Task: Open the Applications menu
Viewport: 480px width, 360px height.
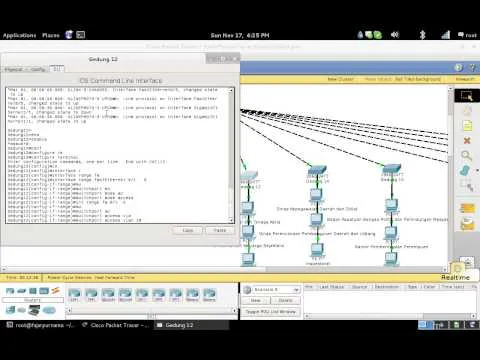Action: click(19, 35)
